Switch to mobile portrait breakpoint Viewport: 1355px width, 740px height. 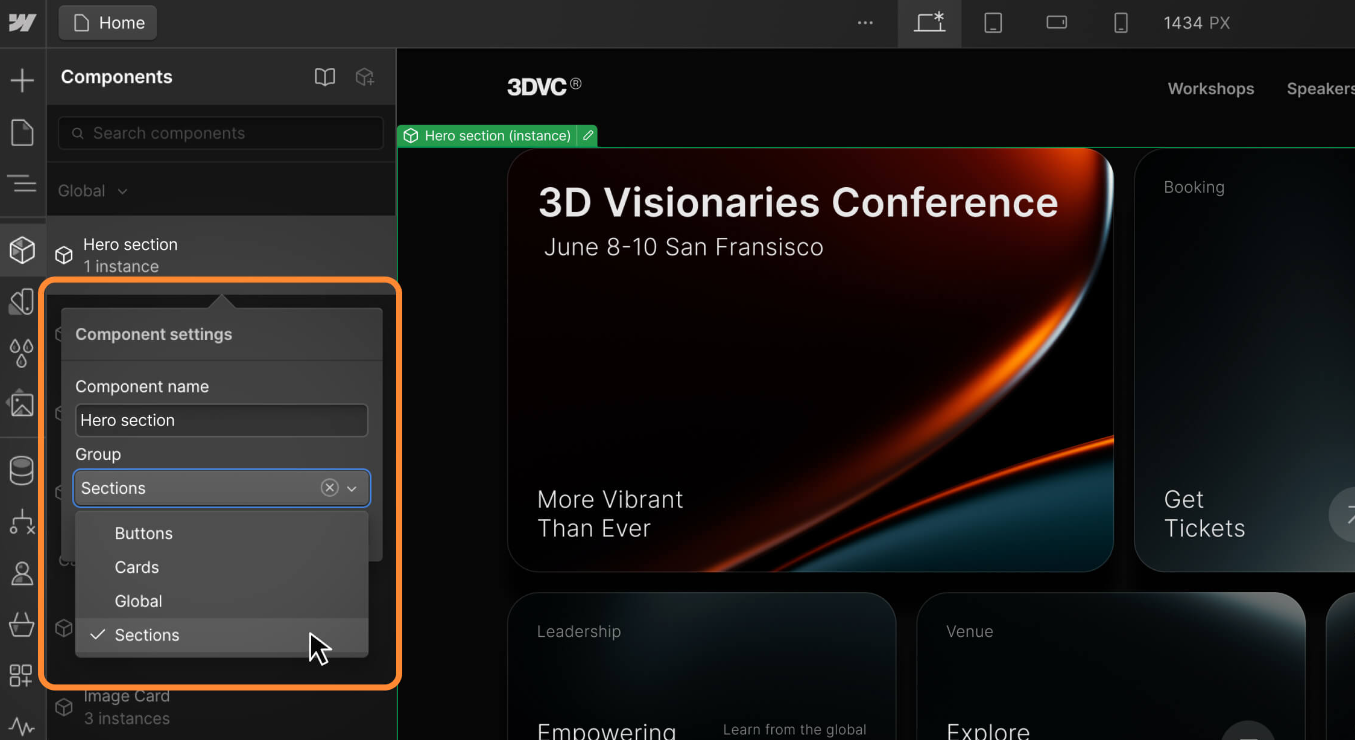(1121, 23)
